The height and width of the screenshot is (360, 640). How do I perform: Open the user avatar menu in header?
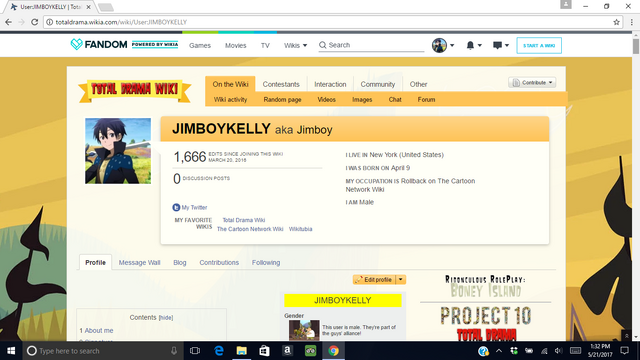(x=443, y=45)
